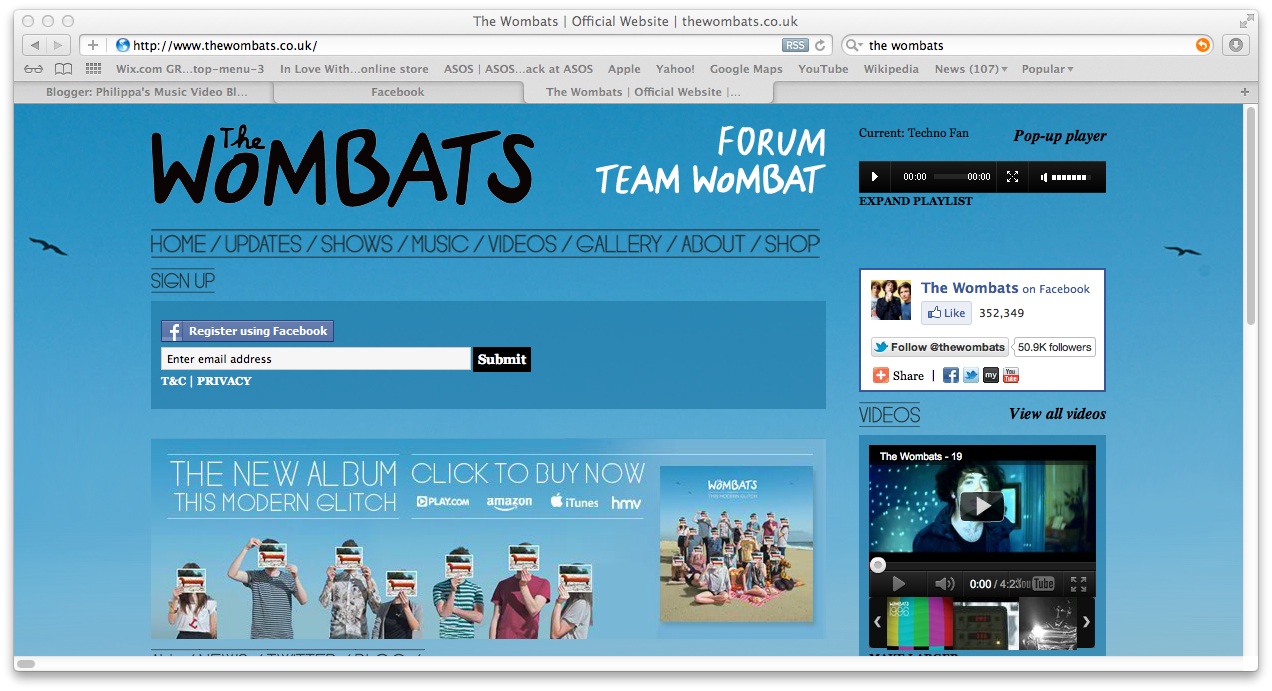The height and width of the screenshot is (691, 1272).
Task: Share via the Twitter bird icon
Action: [971, 375]
